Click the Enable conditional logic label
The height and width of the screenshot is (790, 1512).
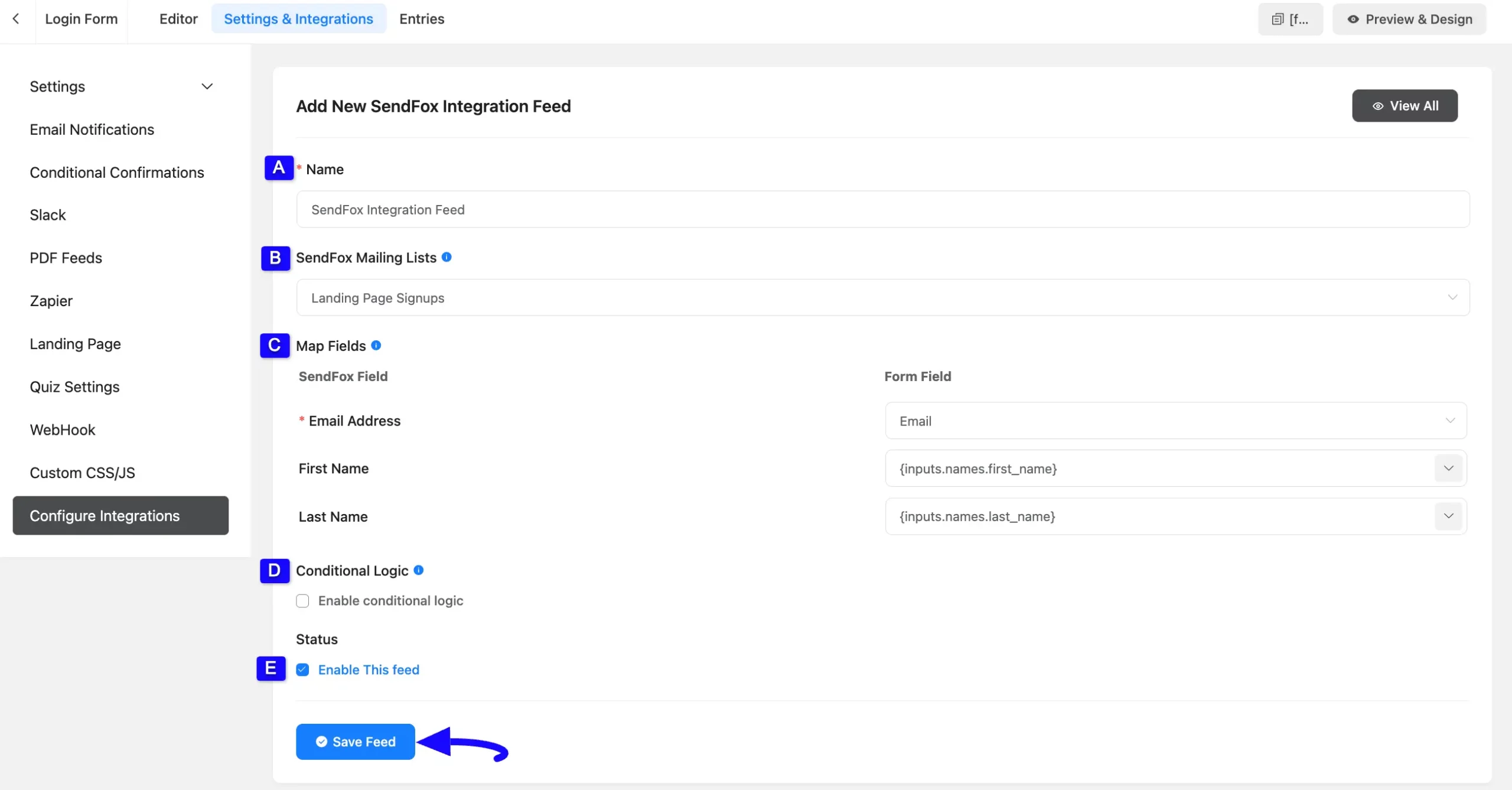click(390, 601)
